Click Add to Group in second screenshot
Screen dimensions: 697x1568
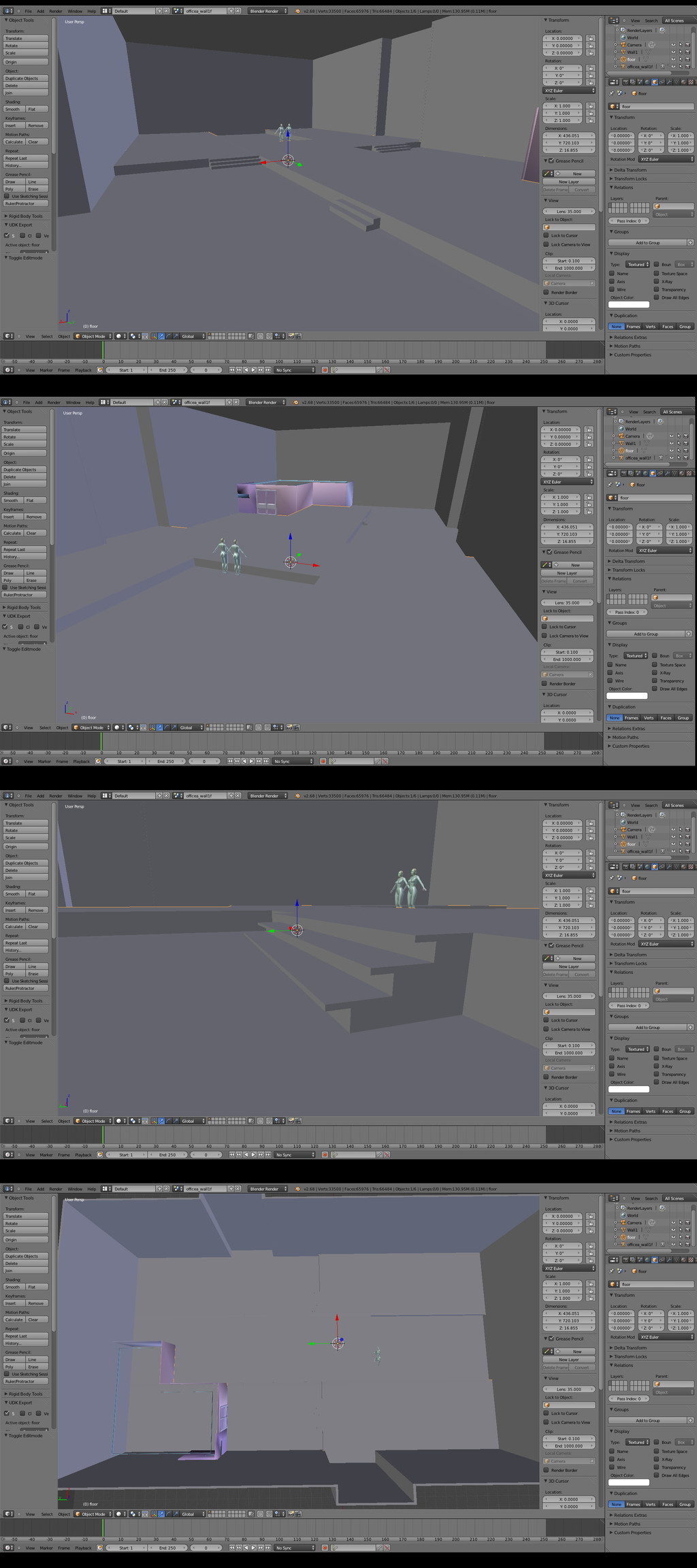(647, 634)
